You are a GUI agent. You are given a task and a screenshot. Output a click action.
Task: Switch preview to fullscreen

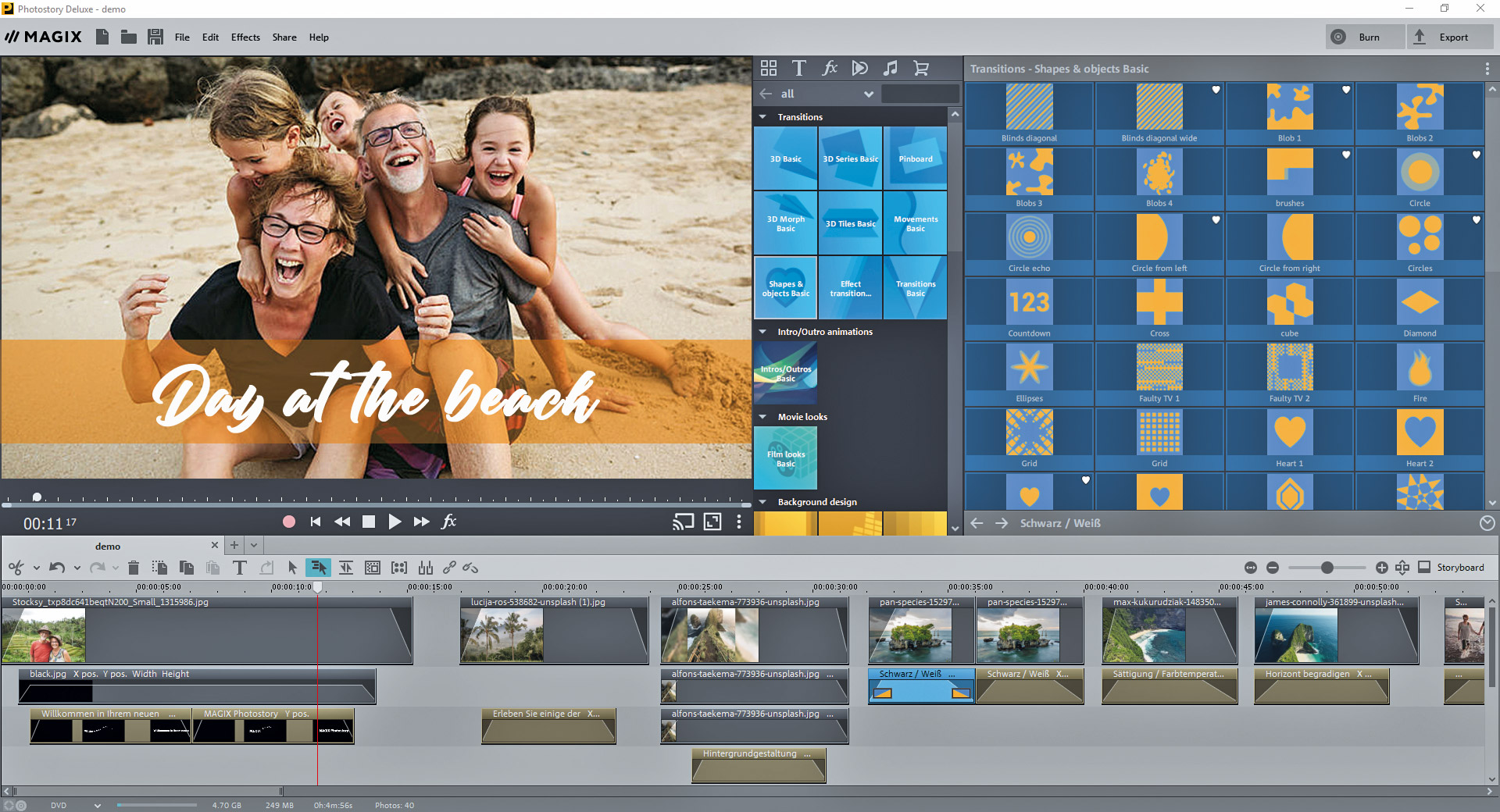tap(712, 522)
